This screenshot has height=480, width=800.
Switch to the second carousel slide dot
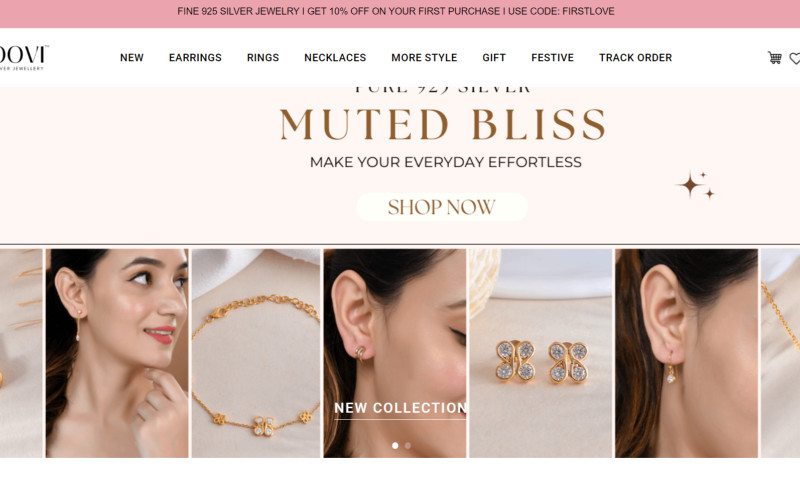pyautogui.click(x=408, y=445)
